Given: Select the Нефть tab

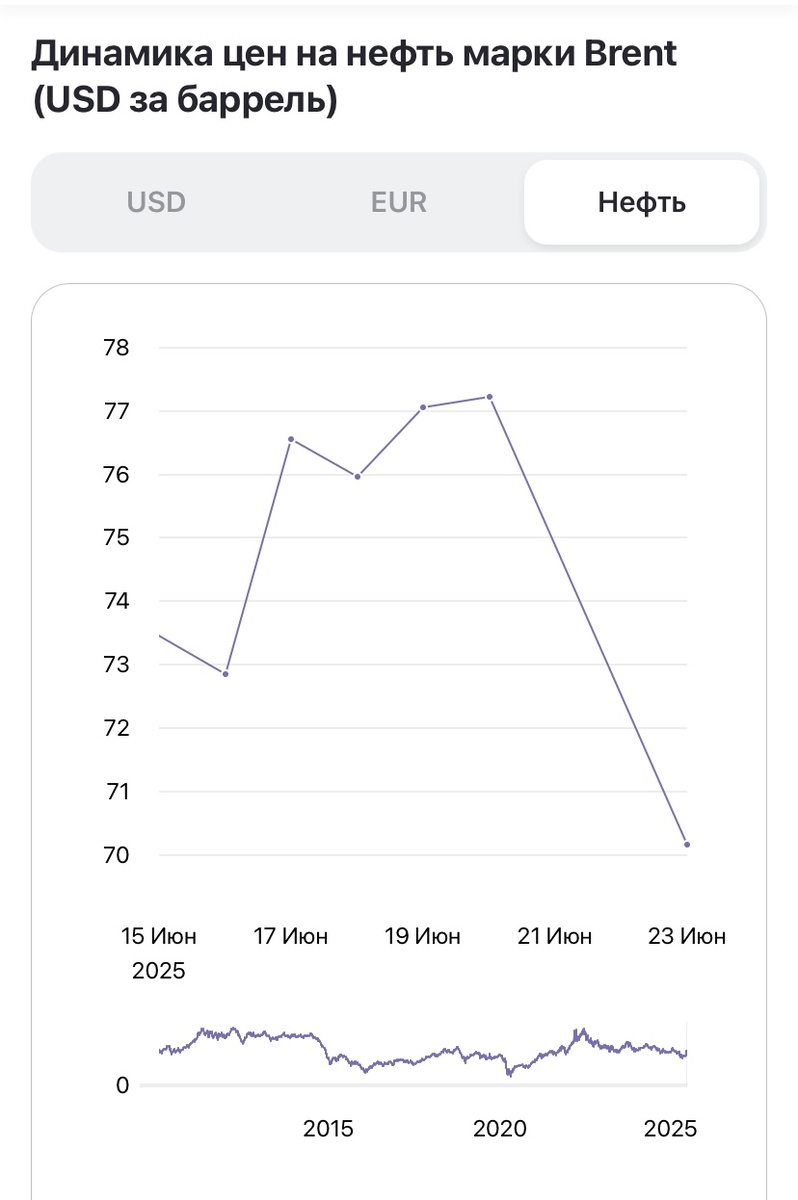Looking at the screenshot, I should (641, 202).
